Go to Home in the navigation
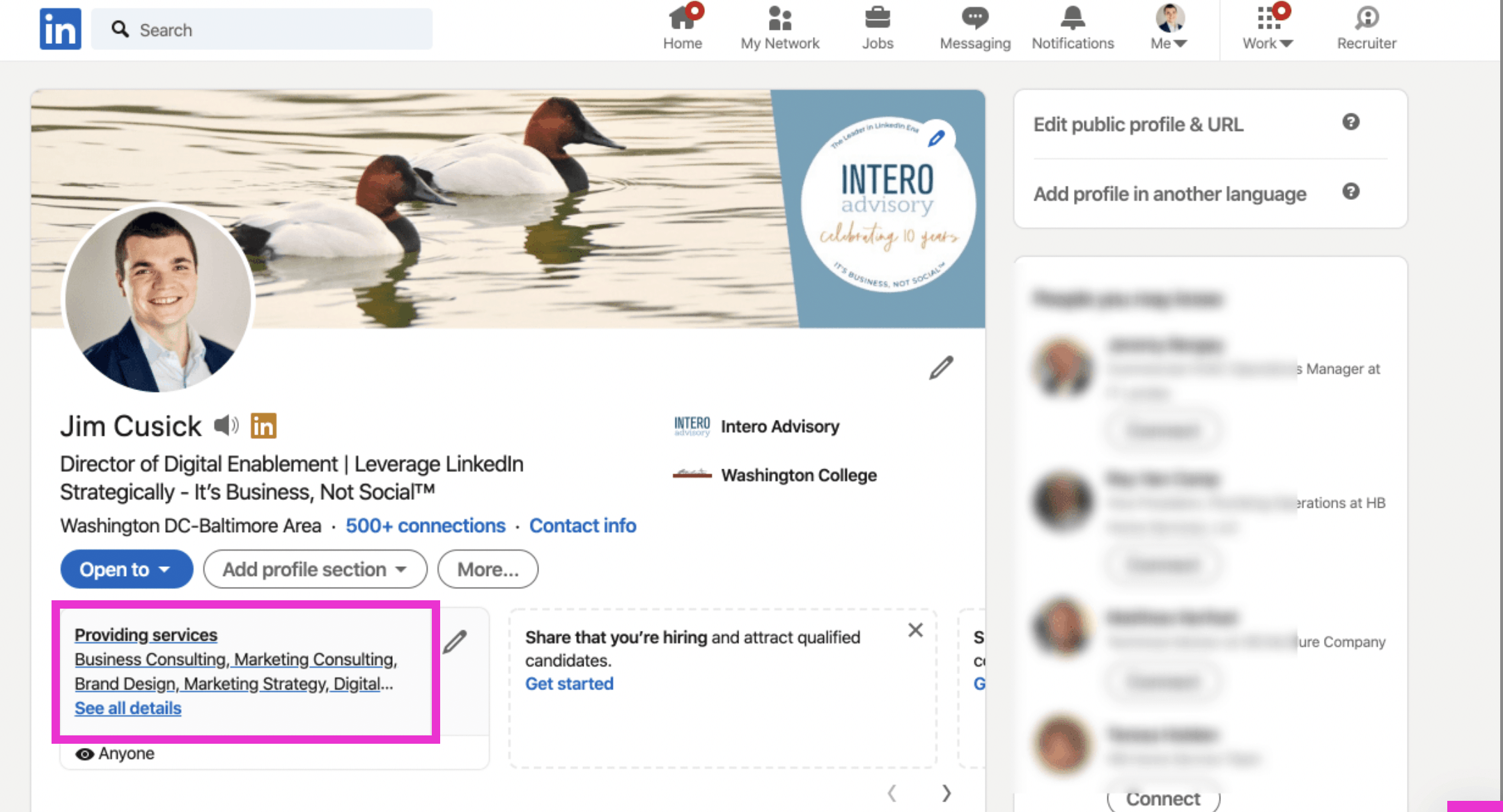 pyautogui.click(x=683, y=28)
